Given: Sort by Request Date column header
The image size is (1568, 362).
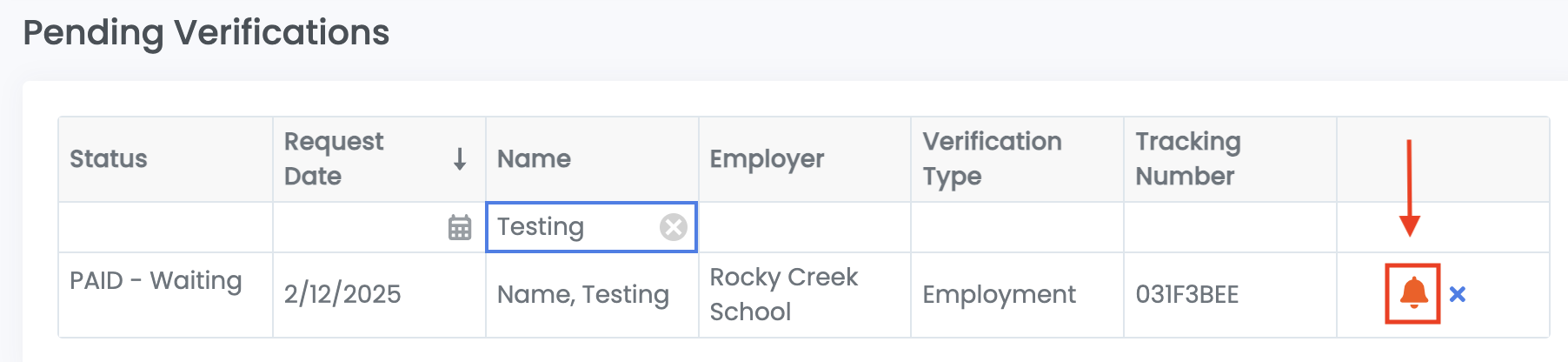Looking at the screenshot, I should point(334,159).
